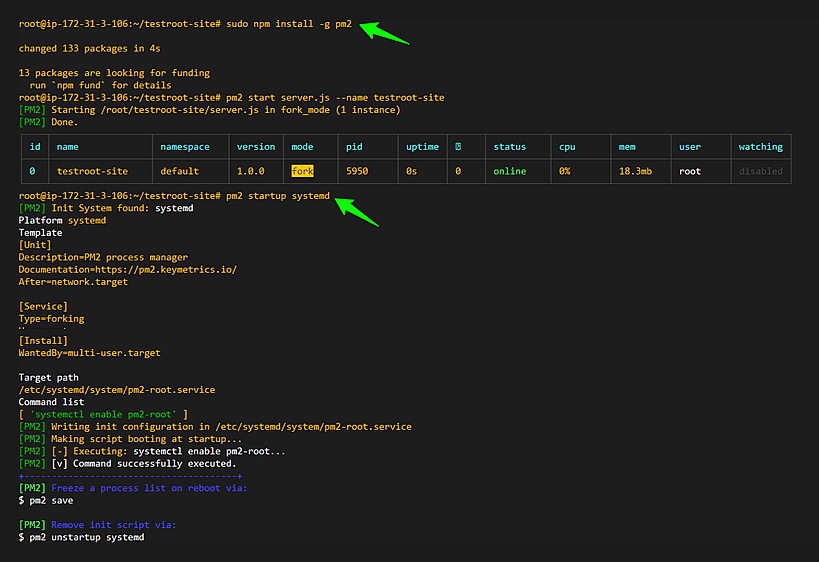The width and height of the screenshot is (819, 562).
Task: Click the root user cell in table
Action: [x=690, y=171]
